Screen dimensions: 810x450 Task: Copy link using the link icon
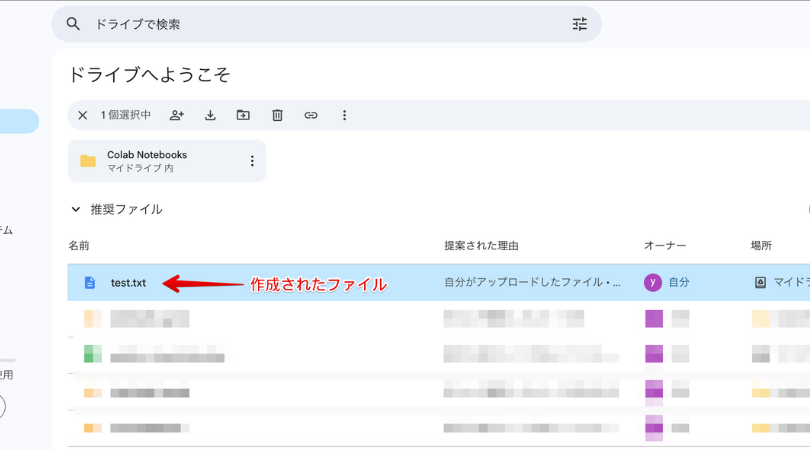click(311, 115)
